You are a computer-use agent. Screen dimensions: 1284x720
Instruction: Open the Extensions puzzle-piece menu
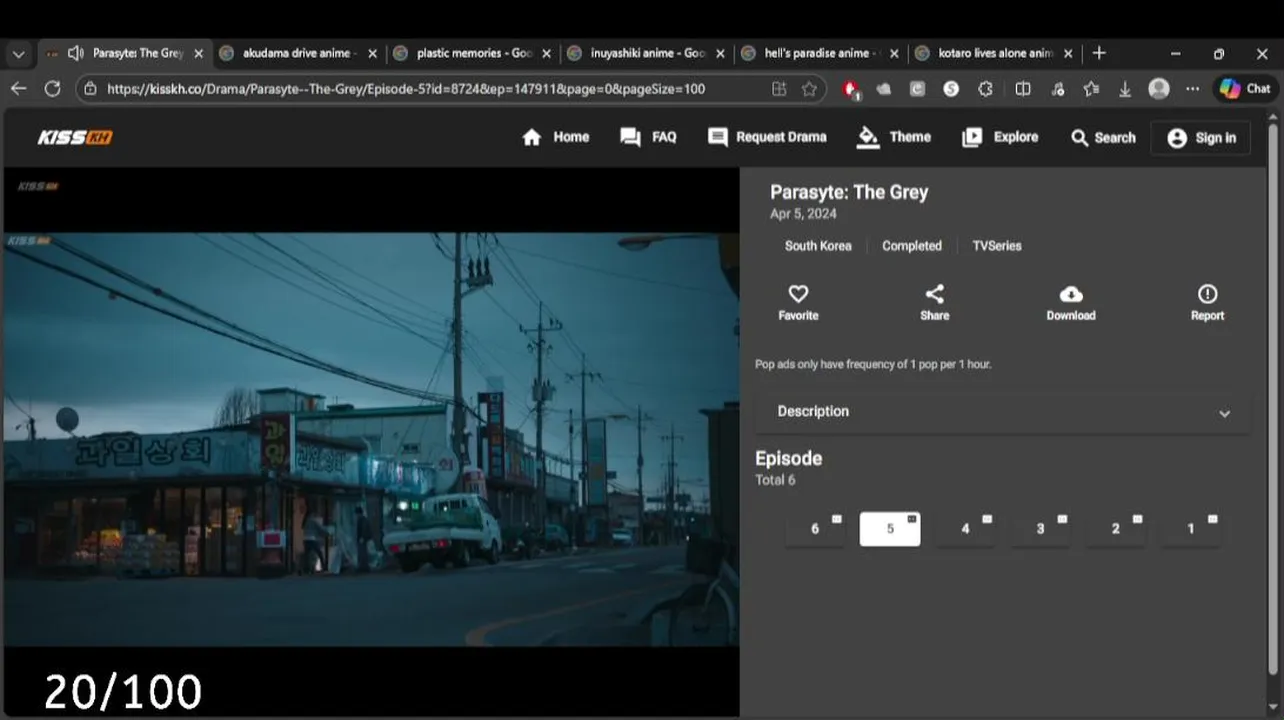pos(985,89)
